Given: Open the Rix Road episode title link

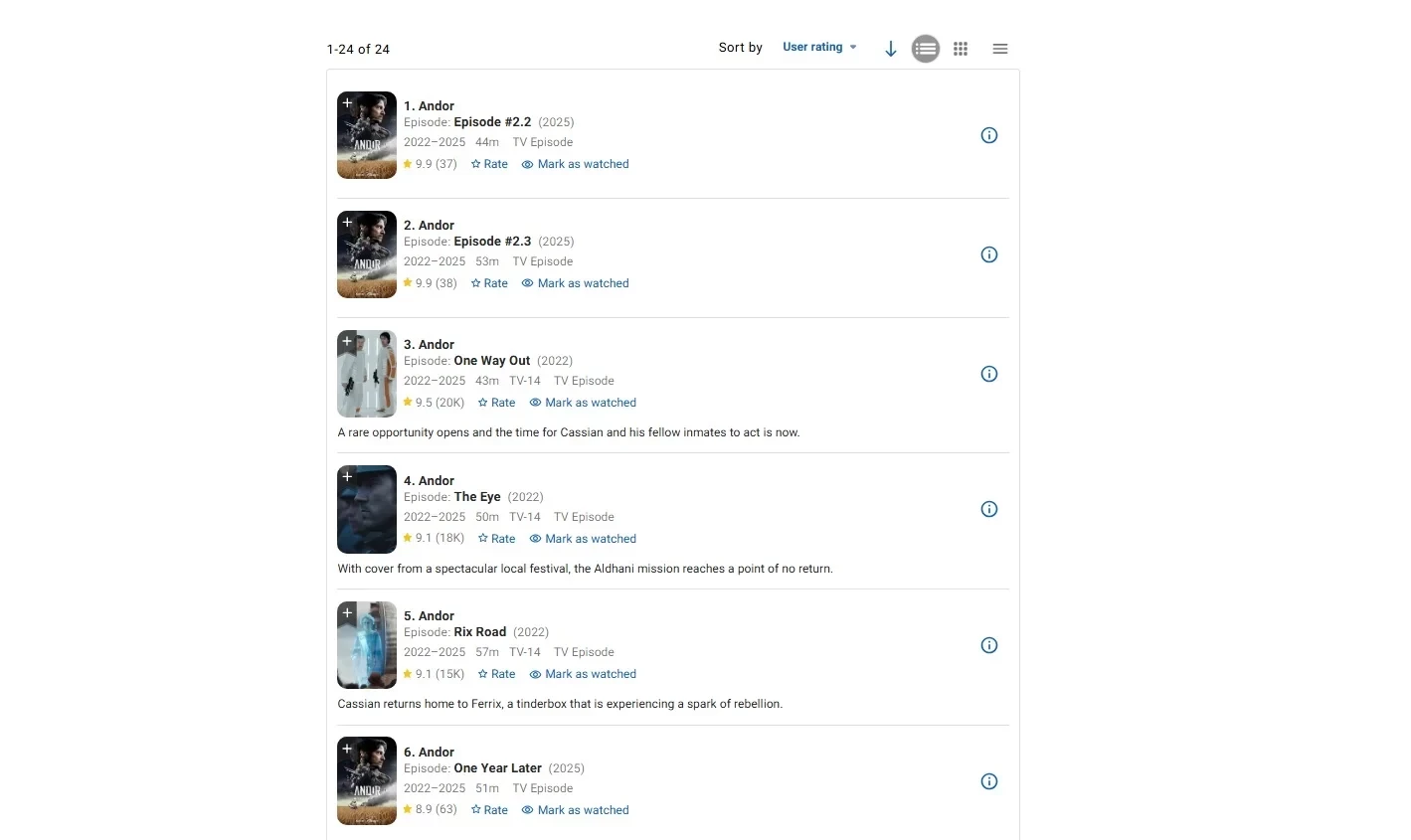Looking at the screenshot, I should click(x=479, y=632).
